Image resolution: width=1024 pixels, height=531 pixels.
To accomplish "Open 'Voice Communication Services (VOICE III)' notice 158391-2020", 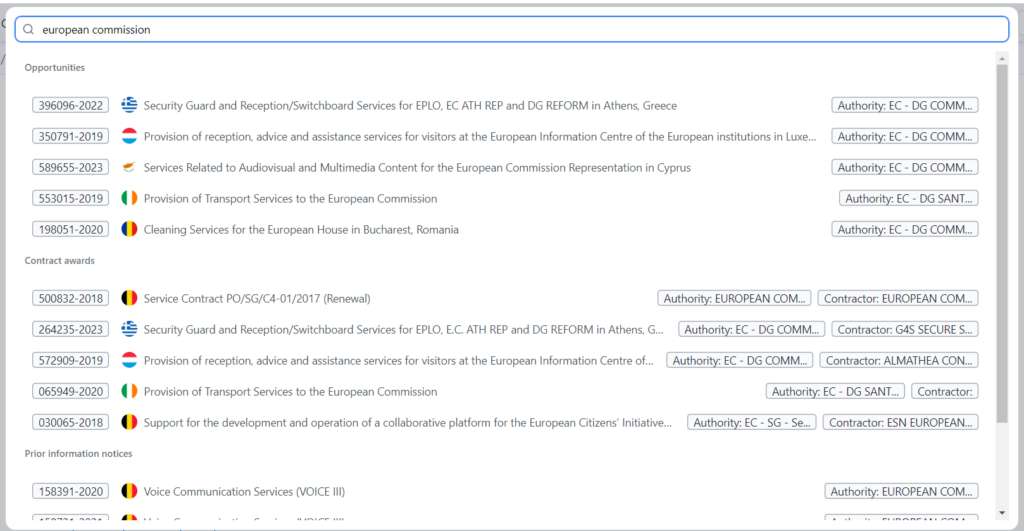I will 244,491.
